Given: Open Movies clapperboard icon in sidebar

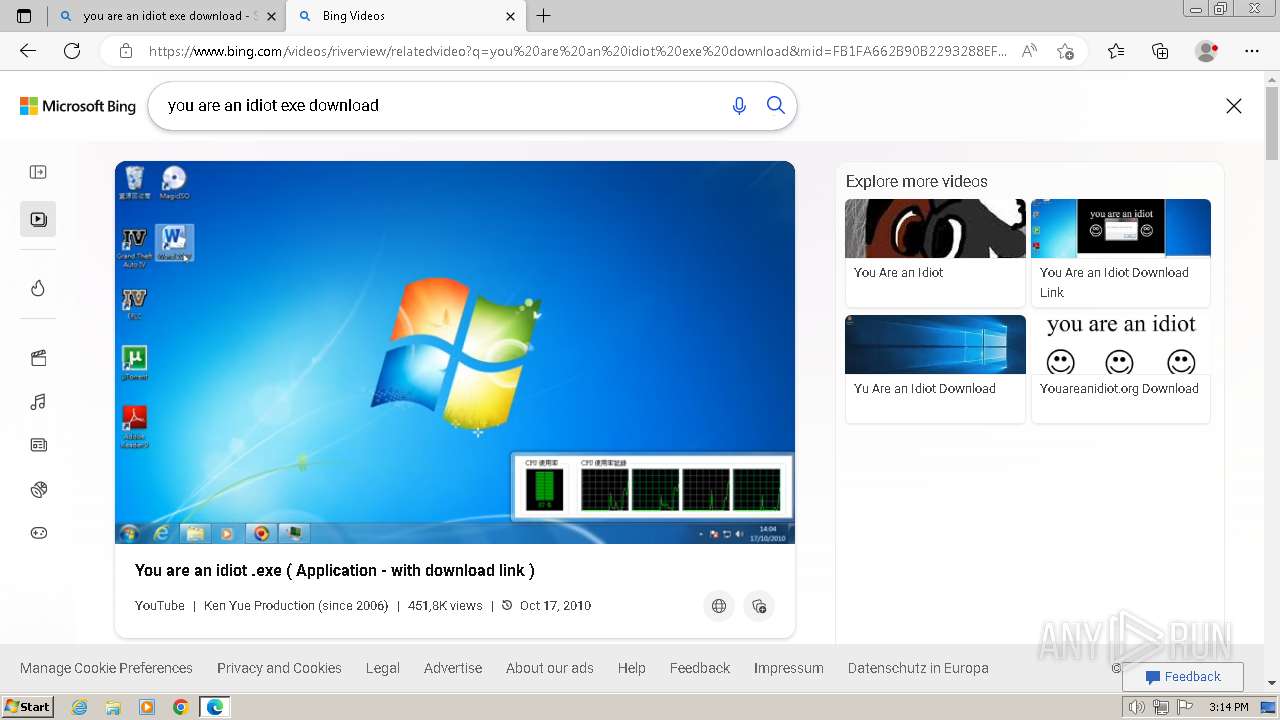Looking at the screenshot, I should point(38,358).
